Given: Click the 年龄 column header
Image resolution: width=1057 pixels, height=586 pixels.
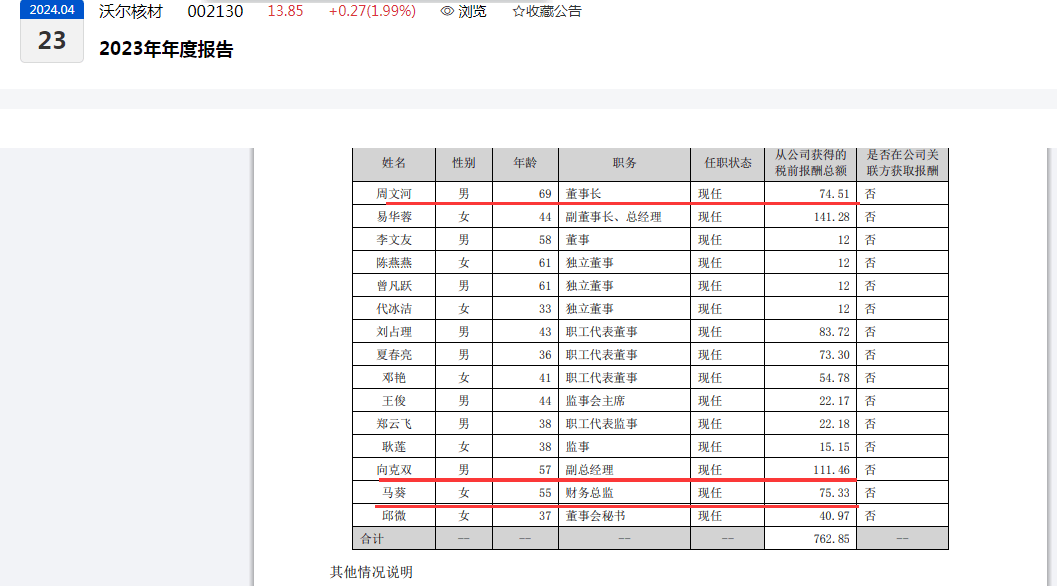Looking at the screenshot, I should point(525,163).
